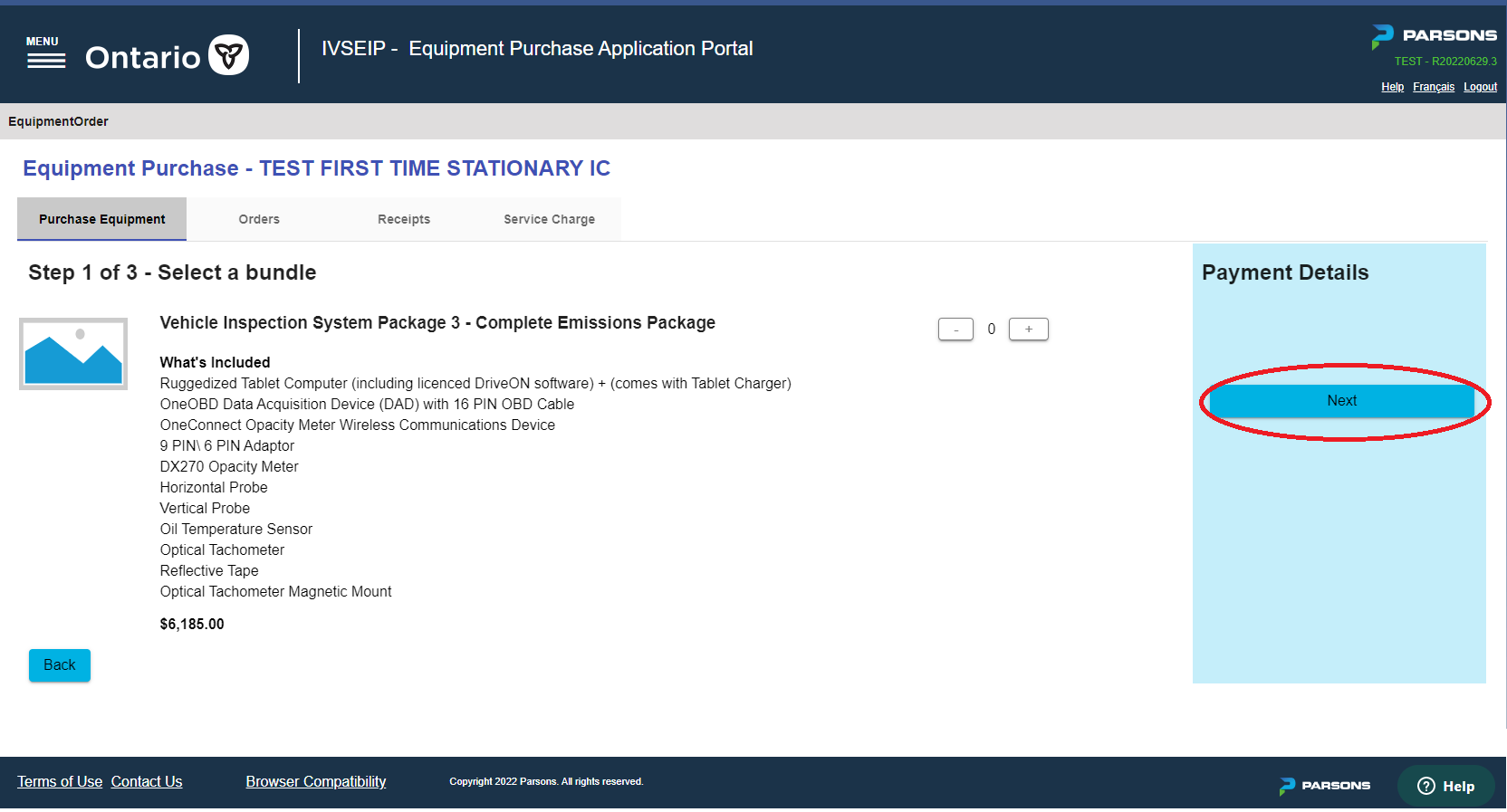Switch language via Français link
This screenshot has width=1507, height=812.
pos(1434,87)
